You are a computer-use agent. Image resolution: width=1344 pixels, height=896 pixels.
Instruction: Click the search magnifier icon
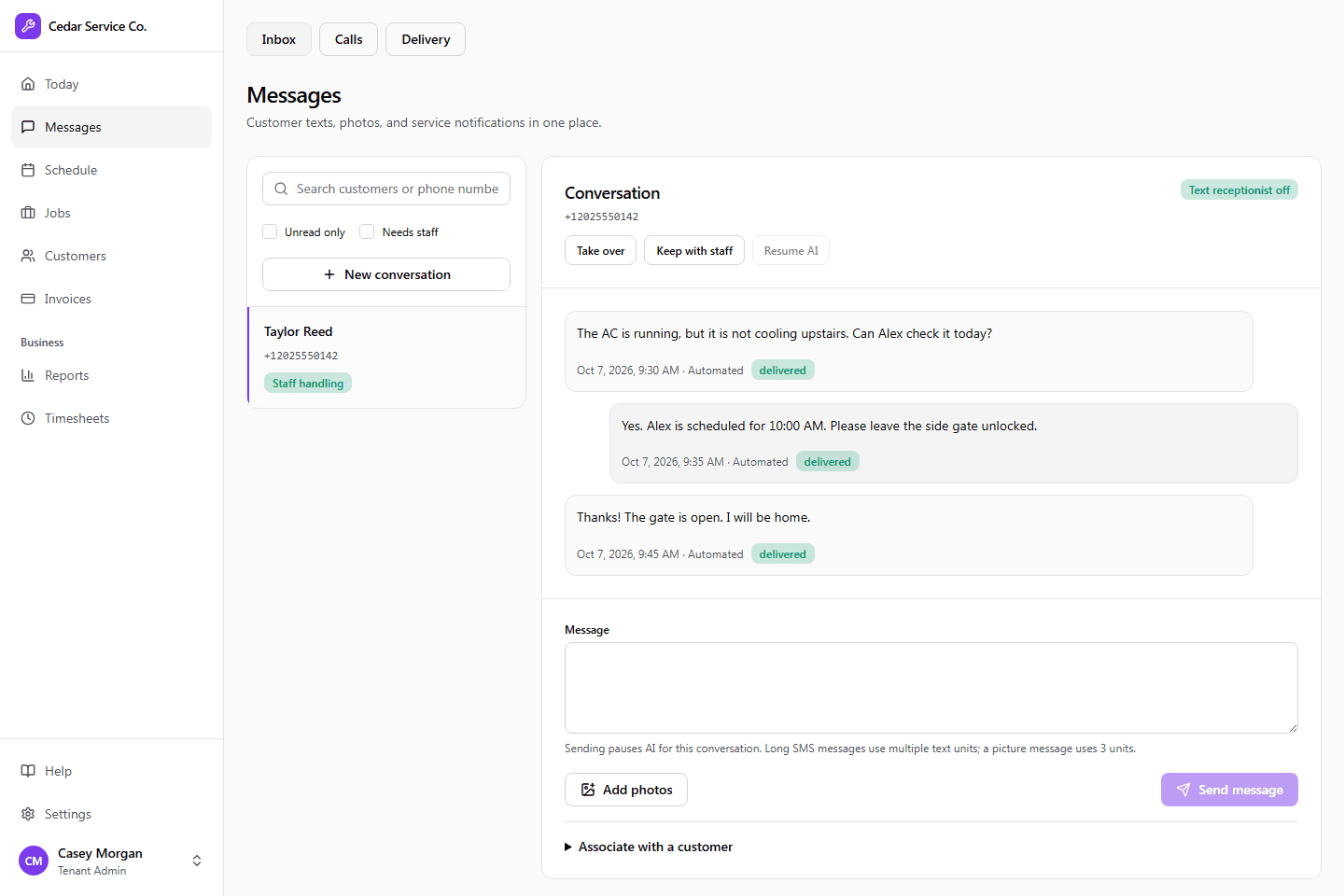pyautogui.click(x=281, y=189)
